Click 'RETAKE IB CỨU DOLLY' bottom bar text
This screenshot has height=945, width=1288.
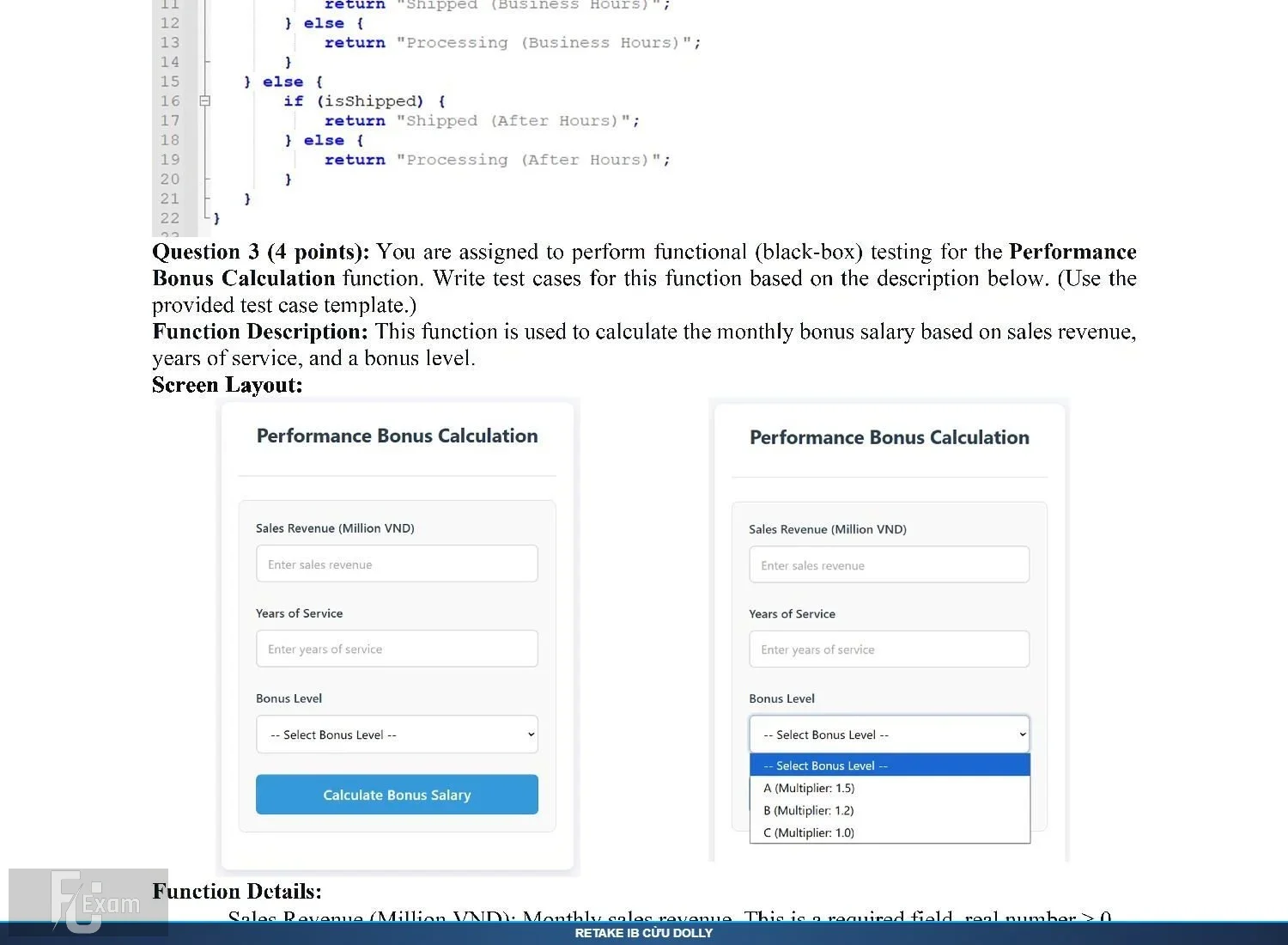tap(644, 933)
